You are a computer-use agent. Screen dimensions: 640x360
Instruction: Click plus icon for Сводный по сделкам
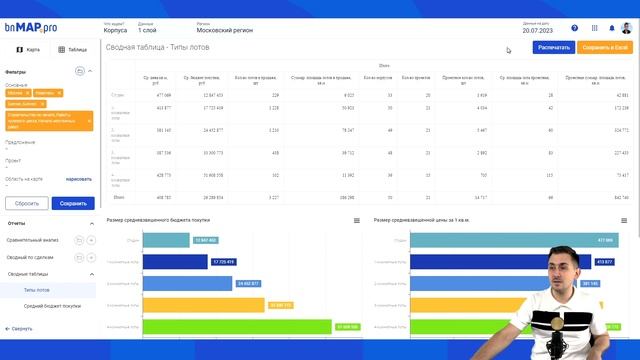click(x=91, y=257)
